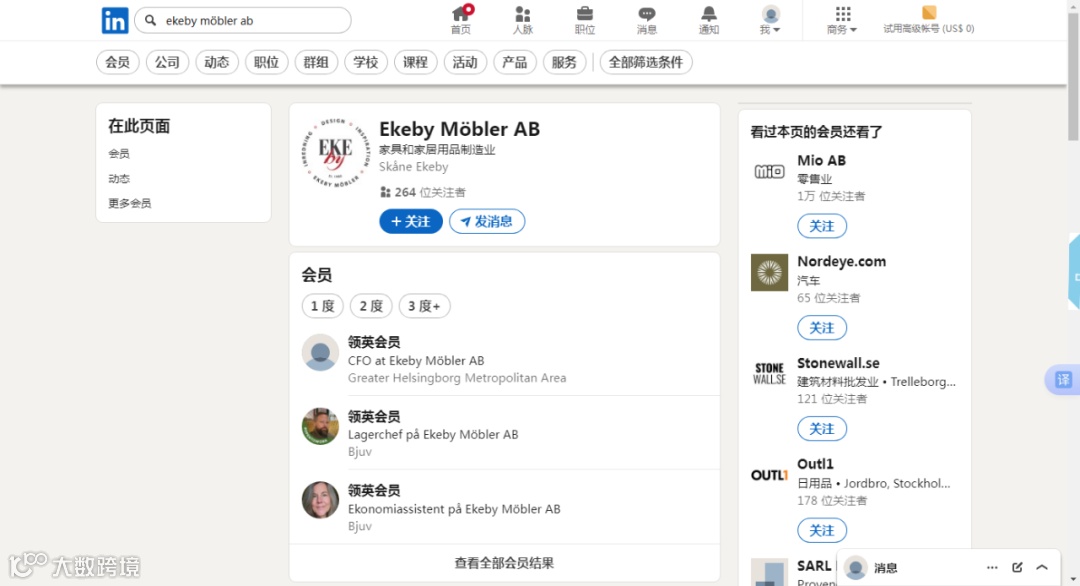
Task: Click the CFO member's default avatar
Action: tap(320, 353)
